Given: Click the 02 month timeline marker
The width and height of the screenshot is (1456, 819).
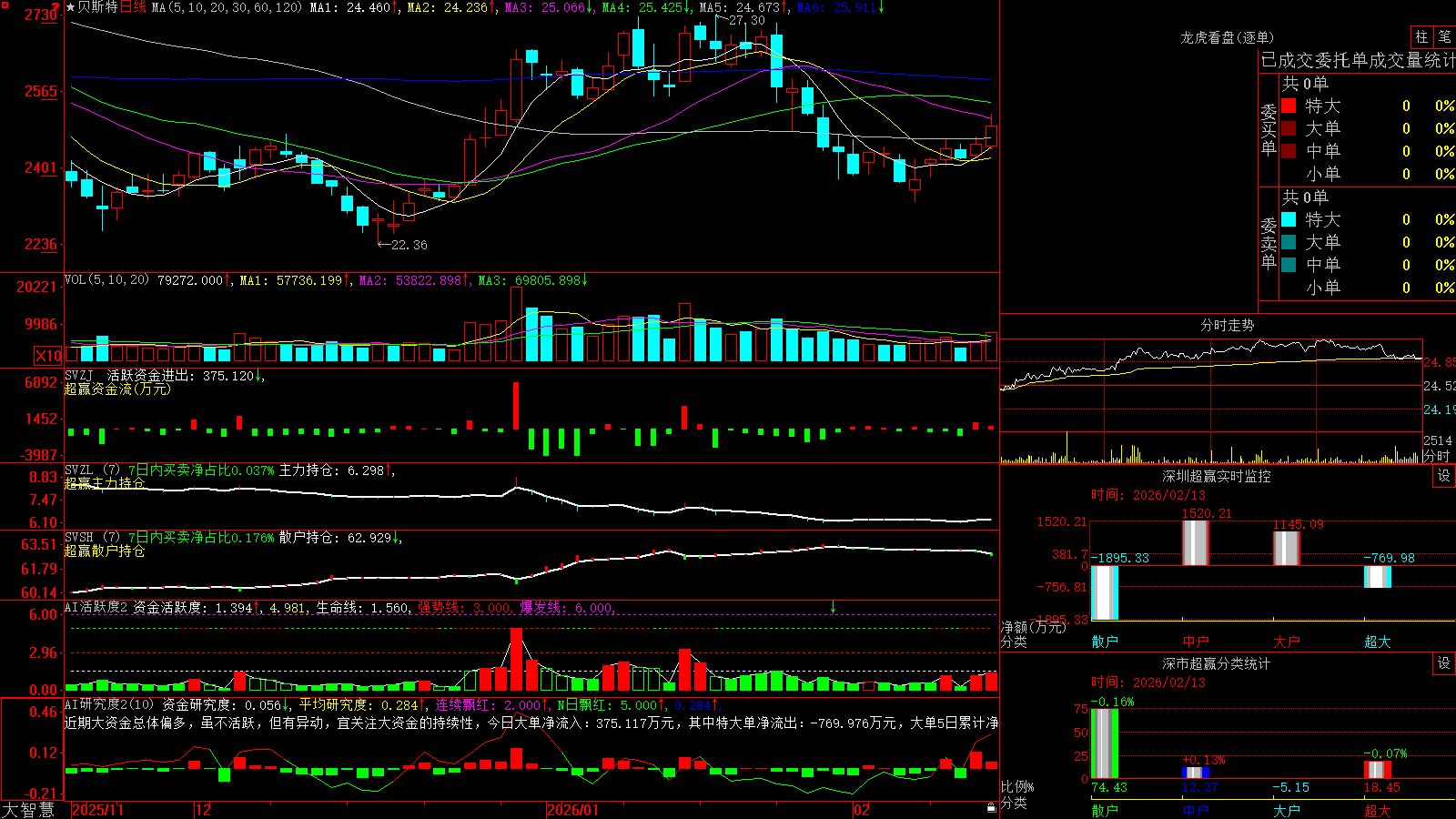Looking at the screenshot, I should pyautogui.click(x=862, y=810).
